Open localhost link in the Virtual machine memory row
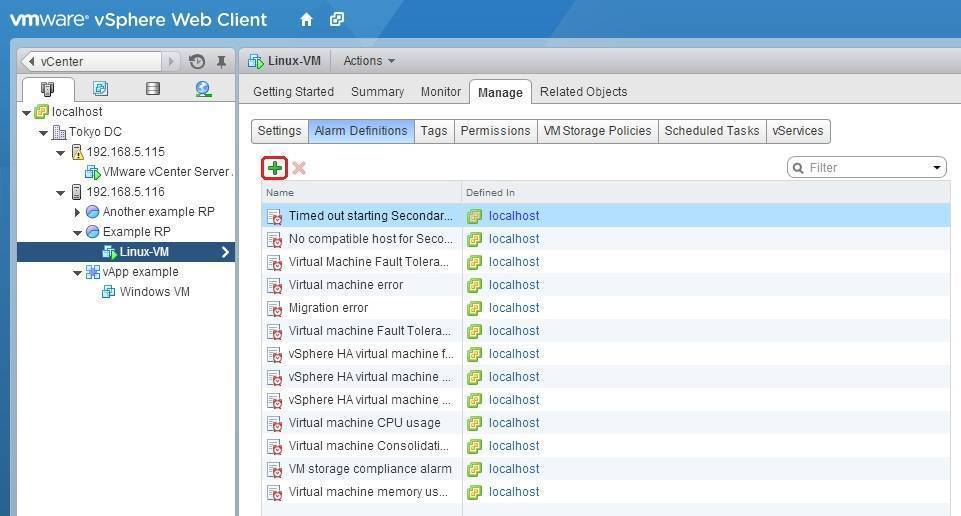Screen dimensions: 961x516 [514, 491]
